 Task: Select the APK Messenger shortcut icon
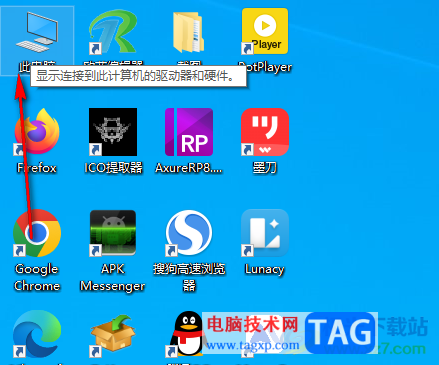(x=113, y=233)
